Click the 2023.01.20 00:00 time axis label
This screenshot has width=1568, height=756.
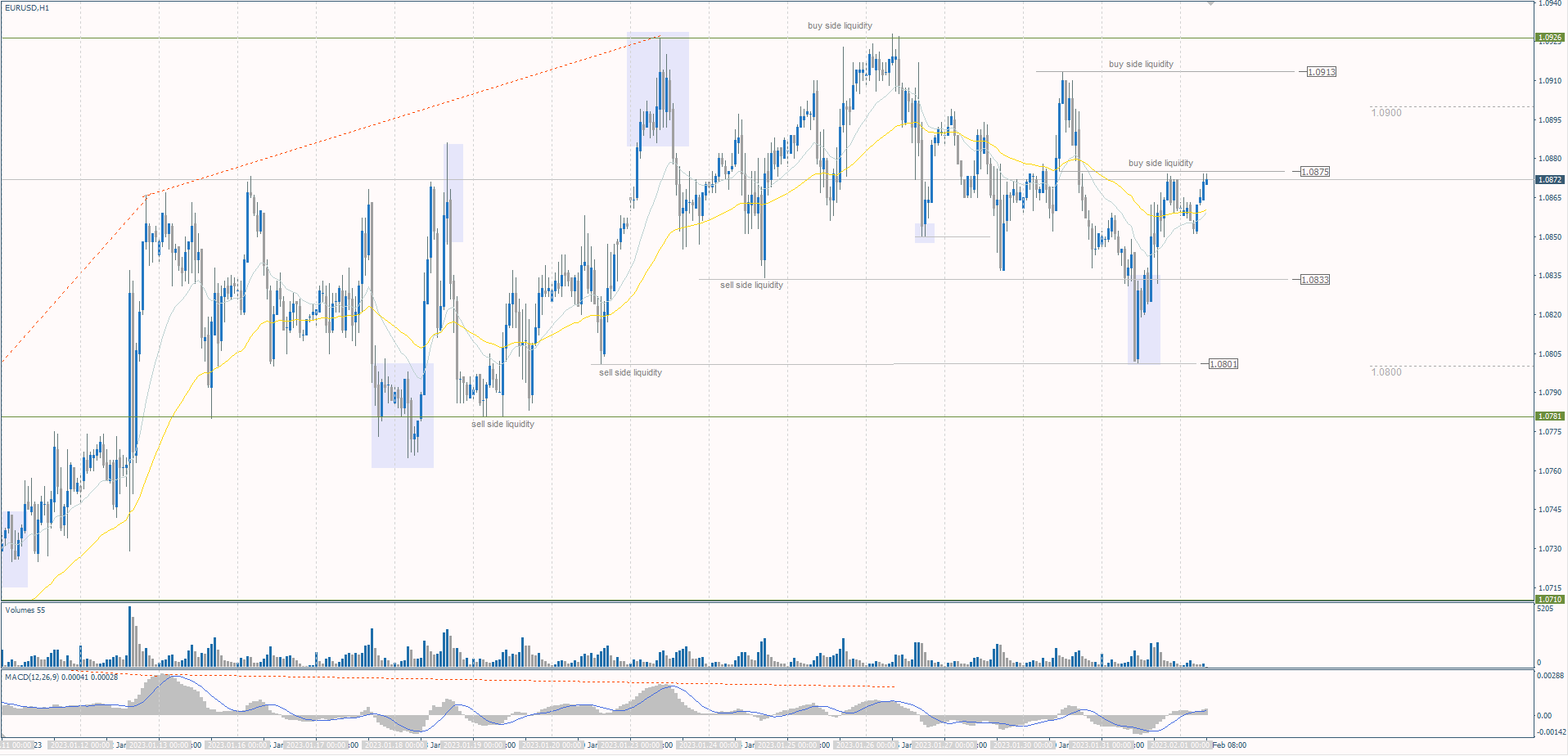click(552, 745)
